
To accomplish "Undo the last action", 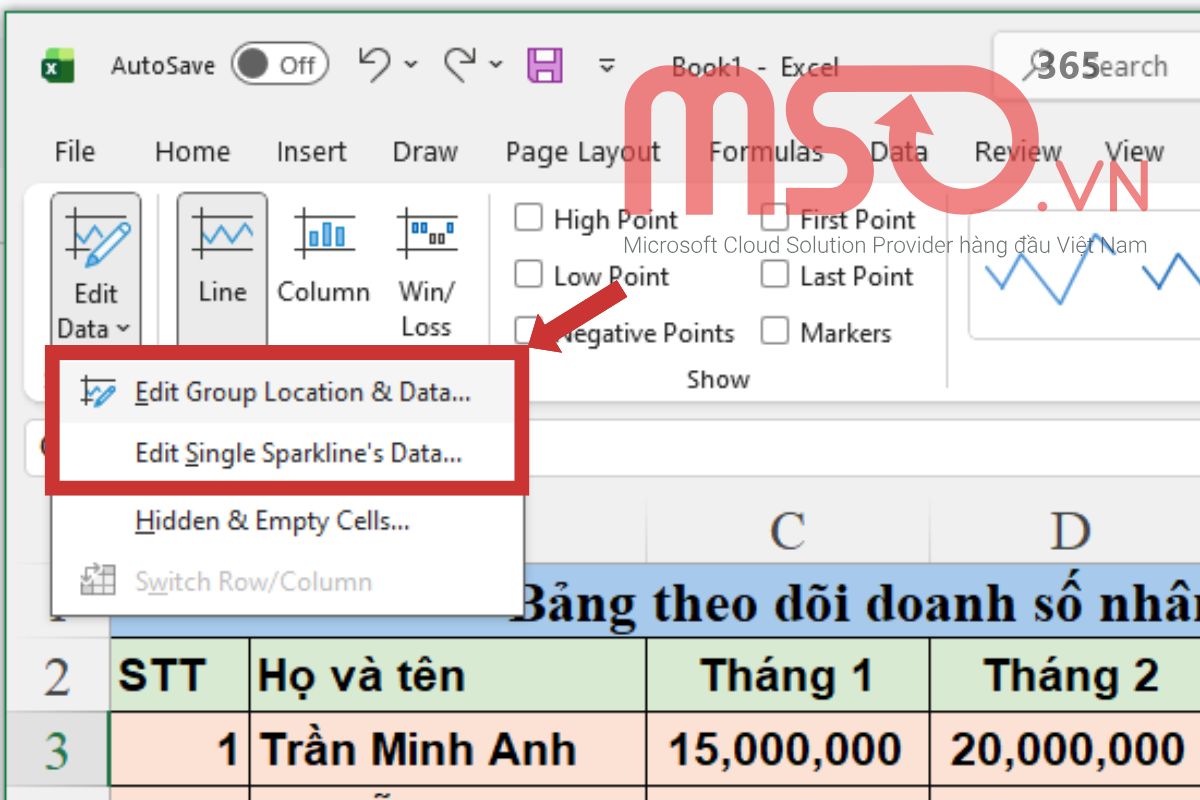I will (375, 65).
